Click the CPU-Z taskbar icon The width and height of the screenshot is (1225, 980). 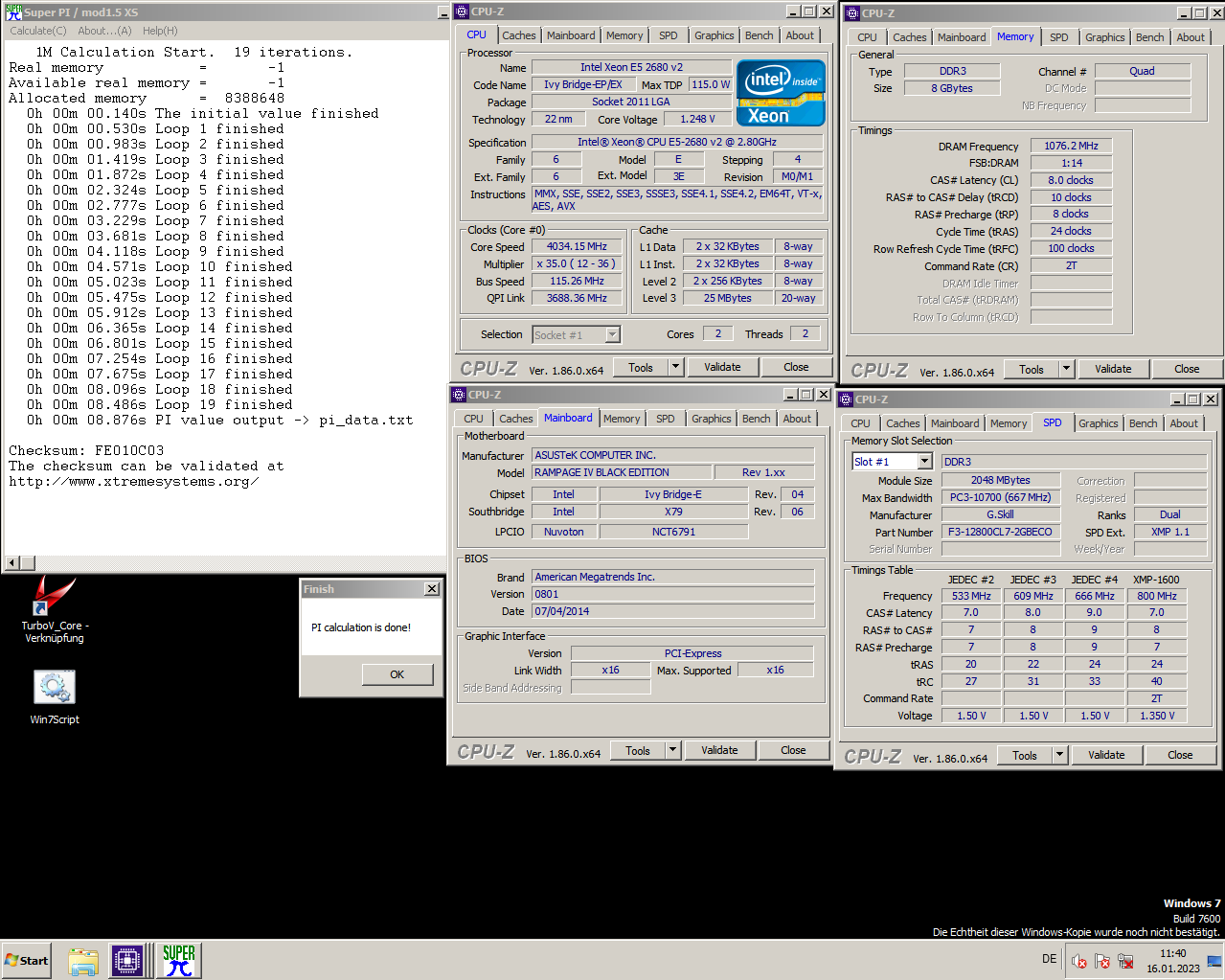coord(127,960)
